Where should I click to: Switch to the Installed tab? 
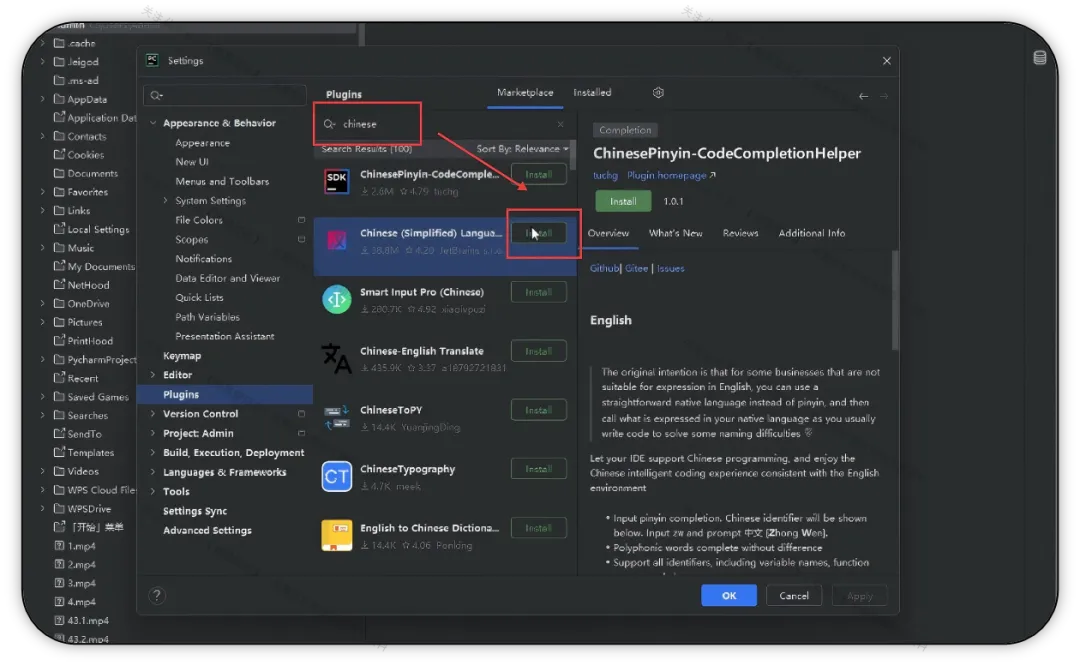592,92
